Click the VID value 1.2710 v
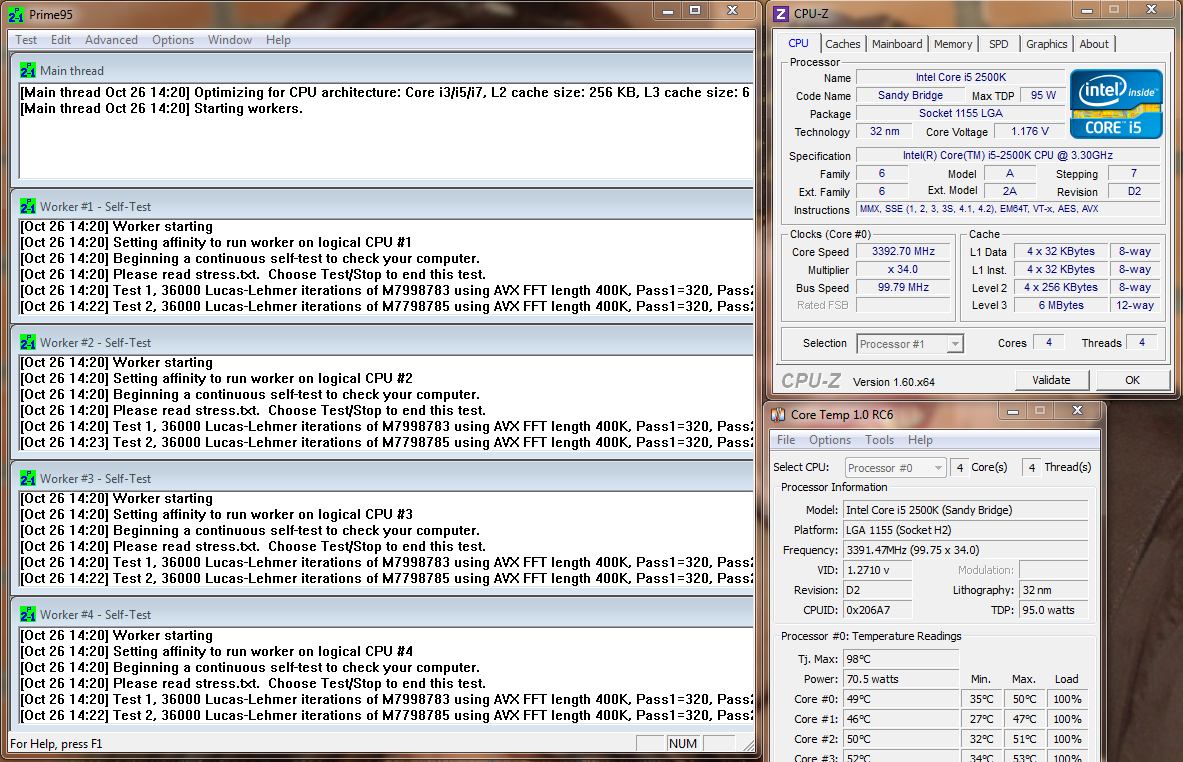This screenshot has width=1183, height=762. click(877, 570)
